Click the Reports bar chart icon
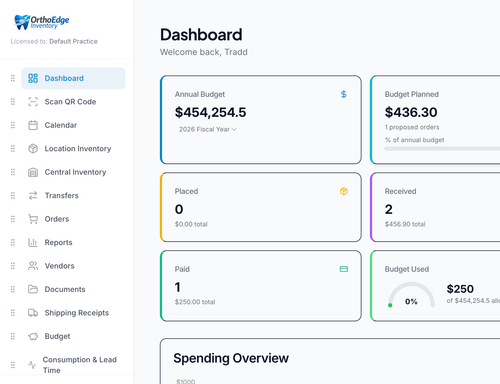 [x=33, y=243]
